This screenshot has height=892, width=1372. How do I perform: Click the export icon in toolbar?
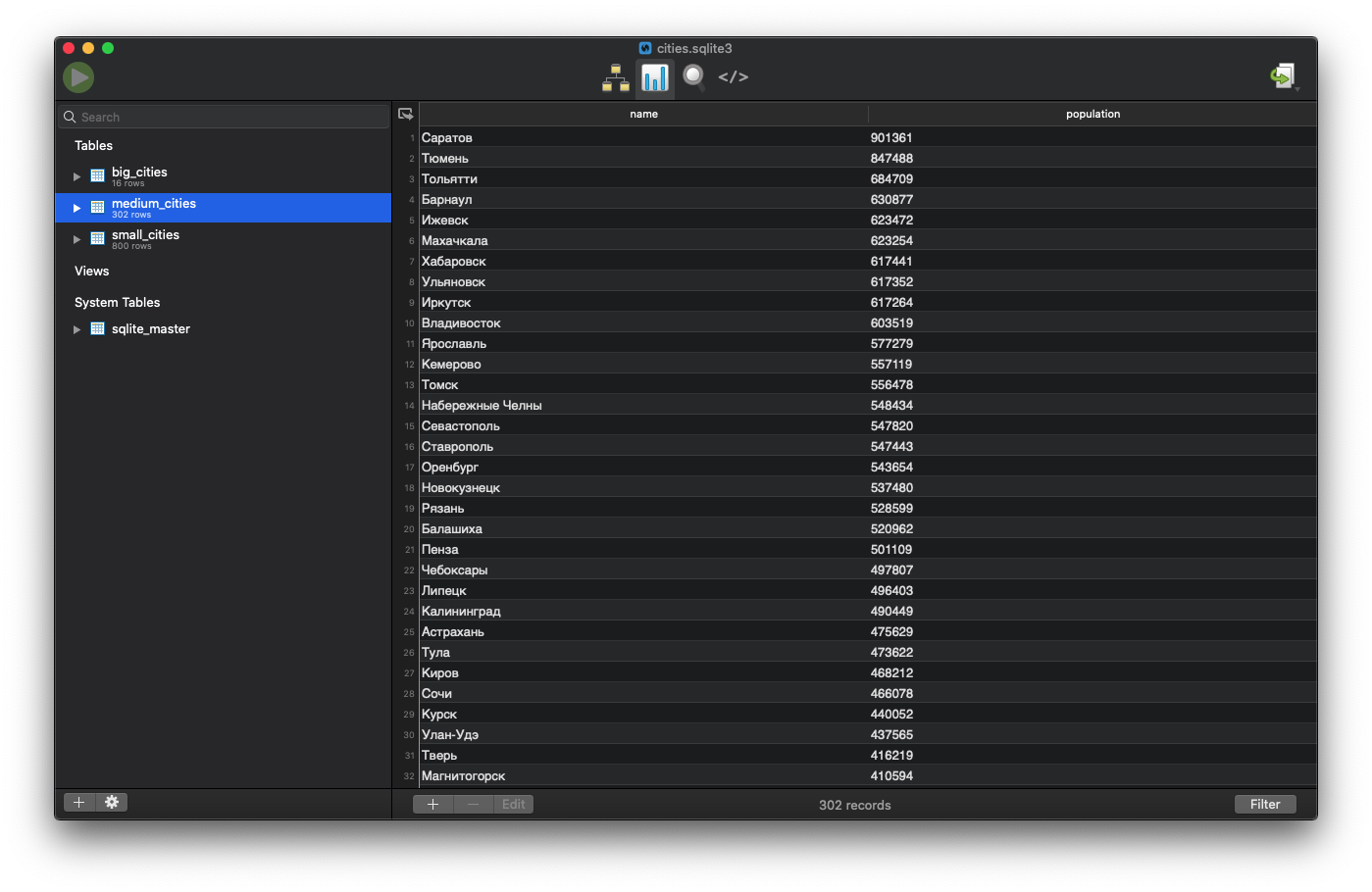[1283, 76]
